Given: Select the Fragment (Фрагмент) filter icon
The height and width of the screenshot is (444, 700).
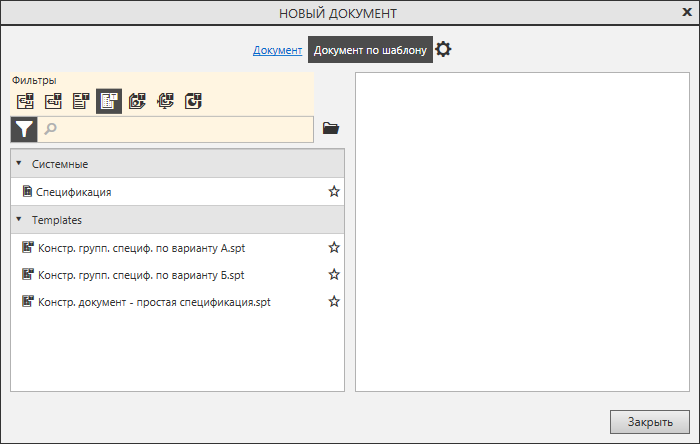Looking at the screenshot, I should pyautogui.click(x=53, y=100).
